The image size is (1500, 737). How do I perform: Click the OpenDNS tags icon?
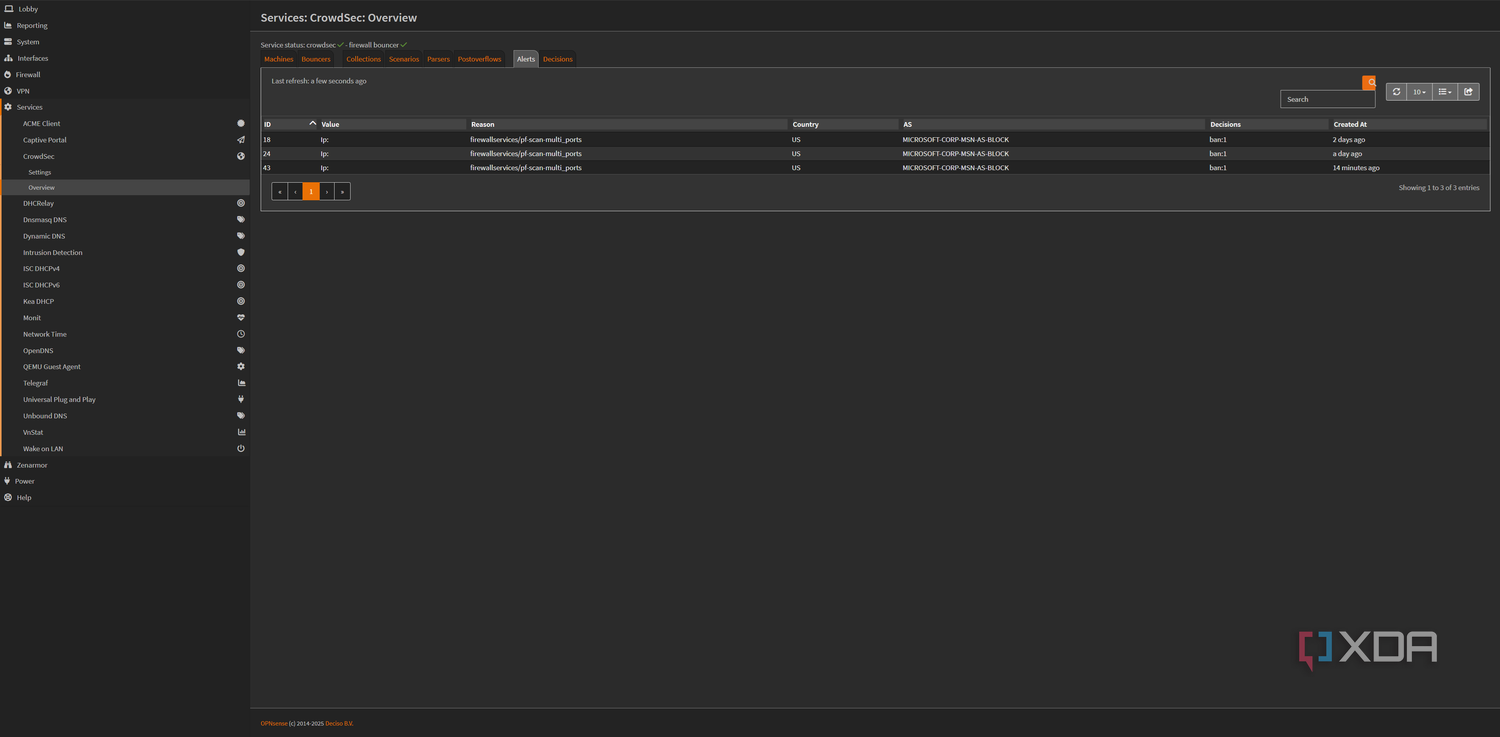coord(241,350)
